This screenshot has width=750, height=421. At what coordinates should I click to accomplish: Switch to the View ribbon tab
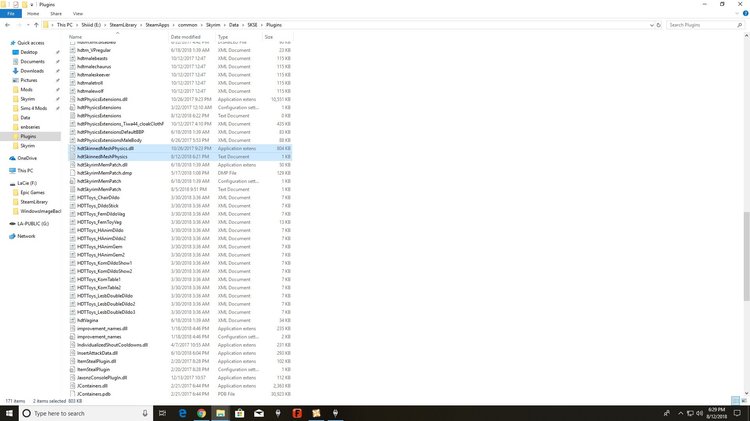tap(77, 13)
